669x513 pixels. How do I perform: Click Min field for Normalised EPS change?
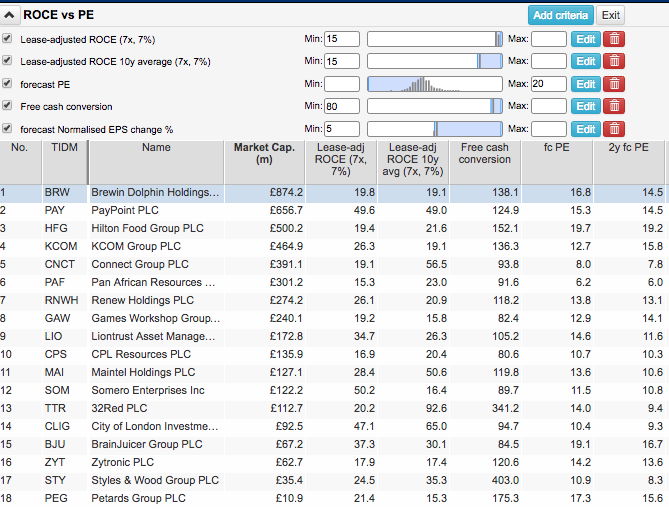pyautogui.click(x=342, y=129)
